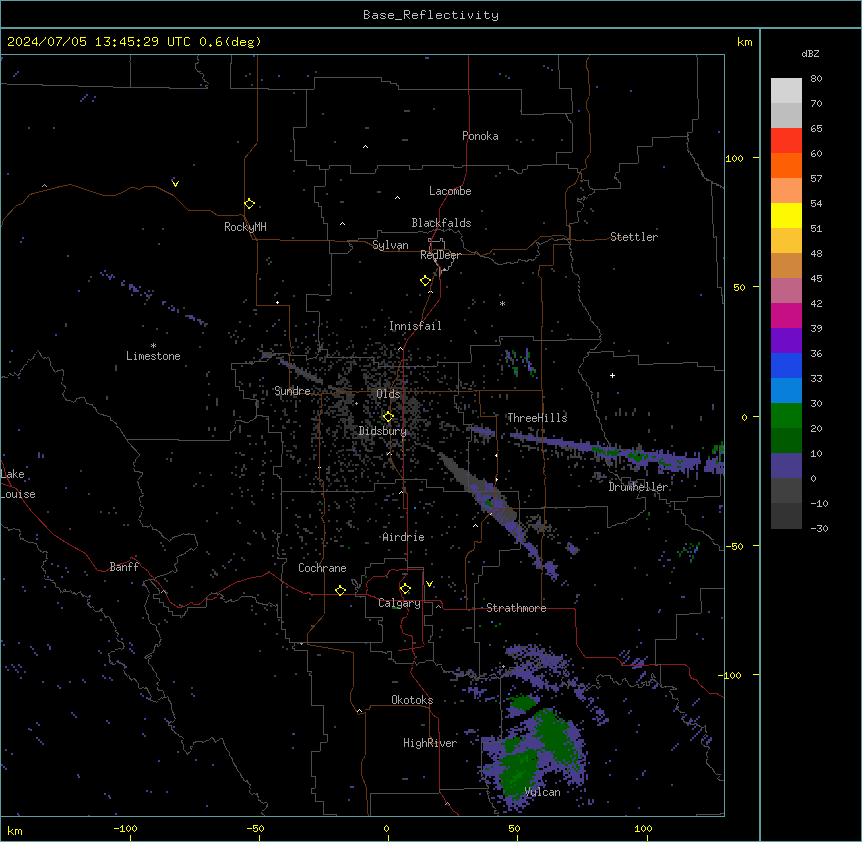Select the Sylvan label

[x=390, y=245]
